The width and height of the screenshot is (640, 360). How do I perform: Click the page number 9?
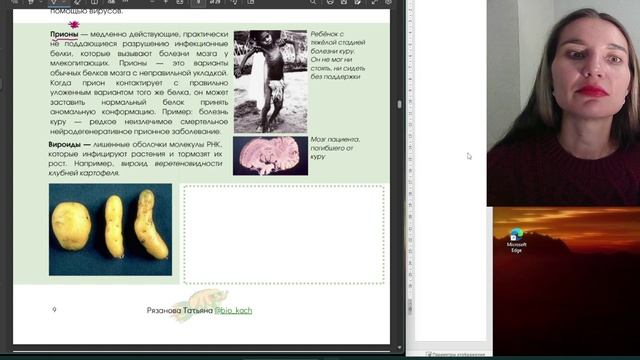point(54,310)
